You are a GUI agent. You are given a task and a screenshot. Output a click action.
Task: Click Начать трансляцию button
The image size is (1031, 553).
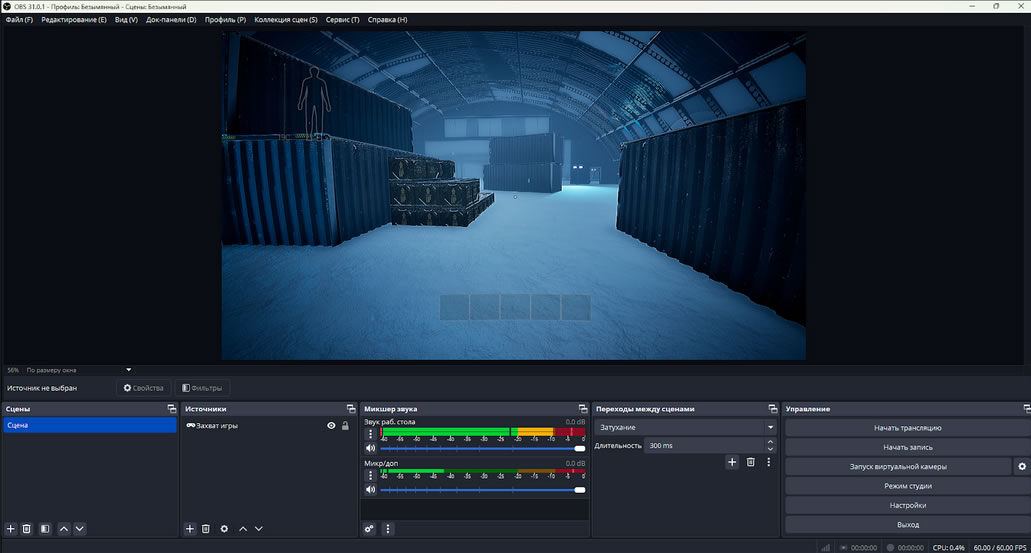(x=907, y=427)
